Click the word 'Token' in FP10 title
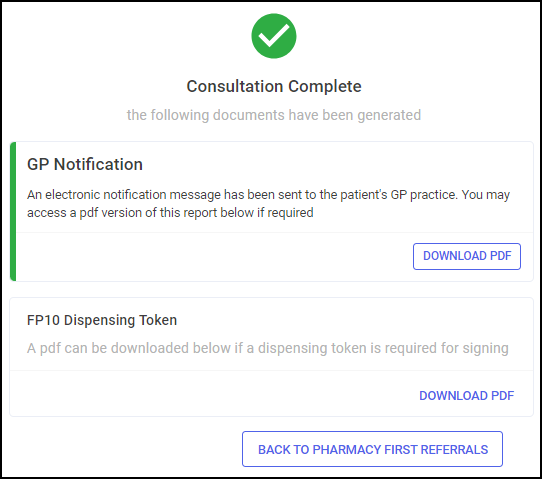The height and width of the screenshot is (479, 542). (x=158, y=320)
